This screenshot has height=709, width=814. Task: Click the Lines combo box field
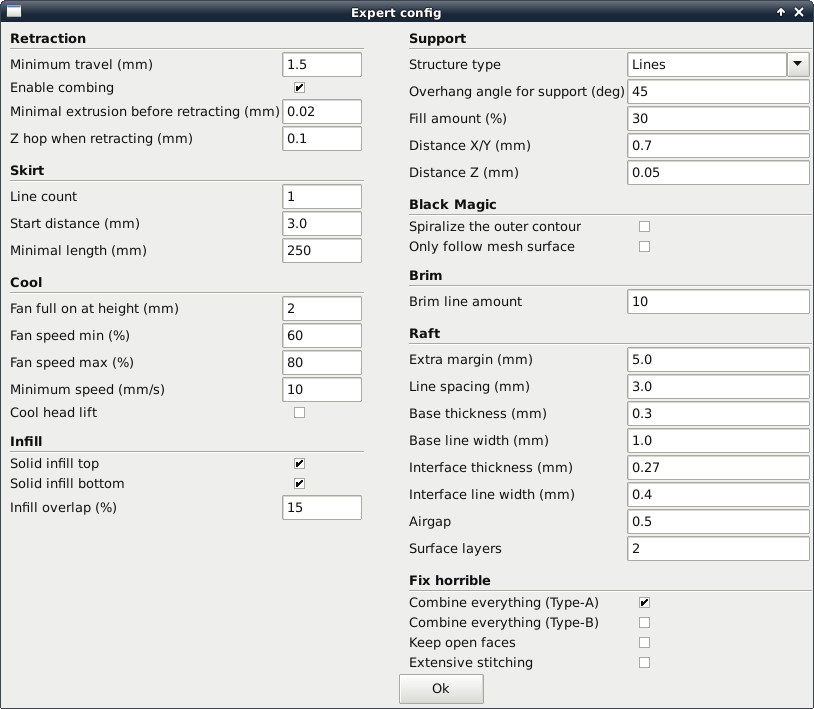click(707, 64)
